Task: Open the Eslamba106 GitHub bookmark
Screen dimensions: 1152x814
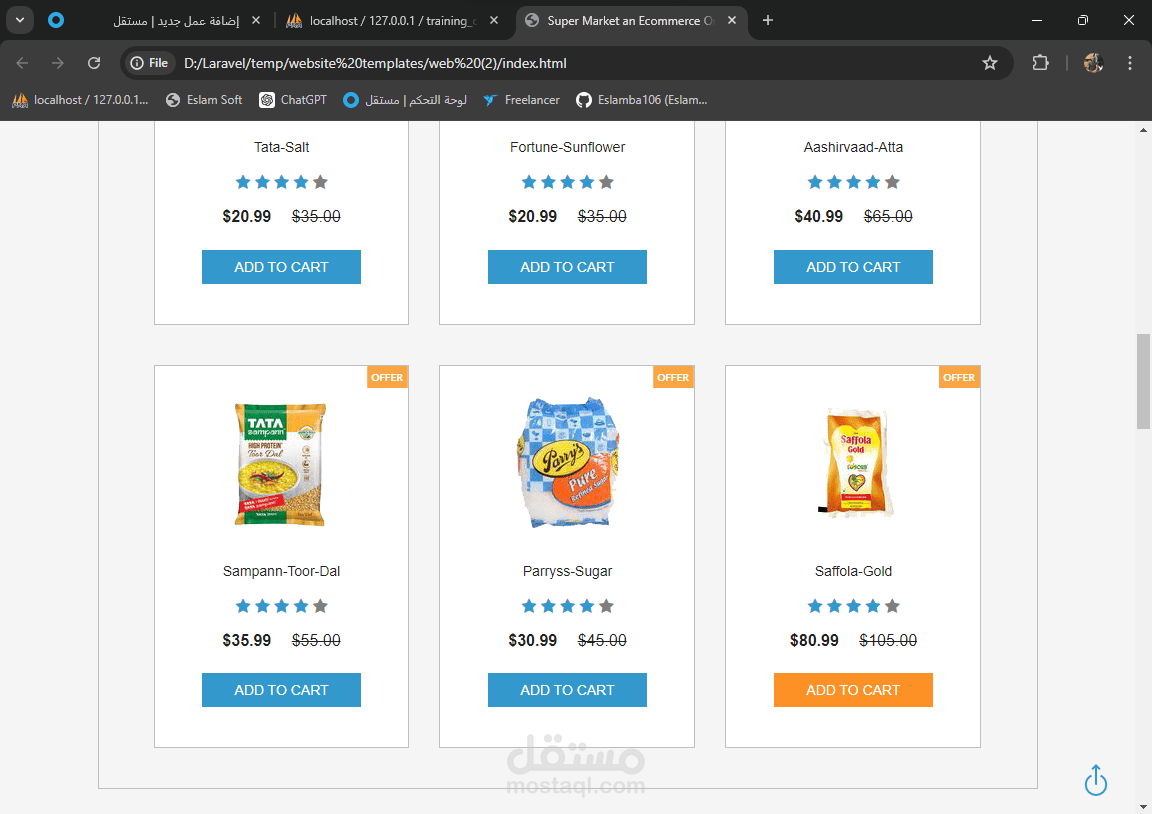Action: 642,100
